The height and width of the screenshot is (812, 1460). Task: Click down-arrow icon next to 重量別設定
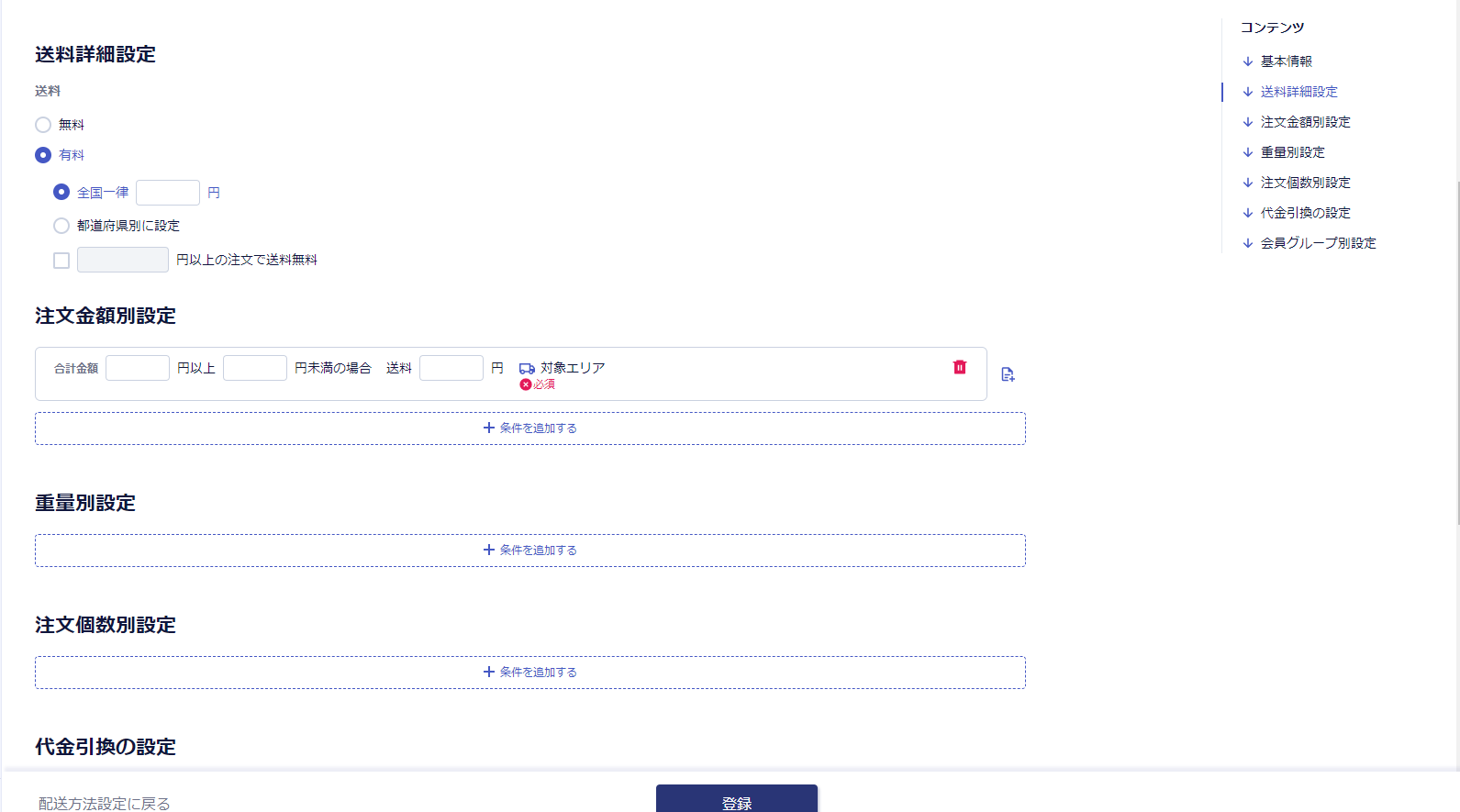[x=1247, y=152]
